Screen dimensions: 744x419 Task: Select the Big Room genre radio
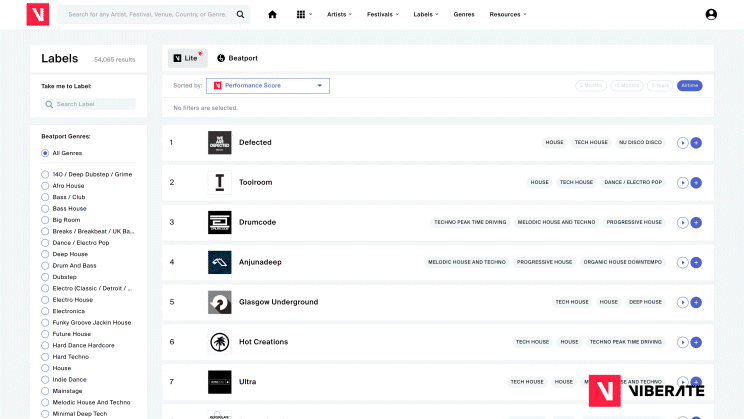45,220
